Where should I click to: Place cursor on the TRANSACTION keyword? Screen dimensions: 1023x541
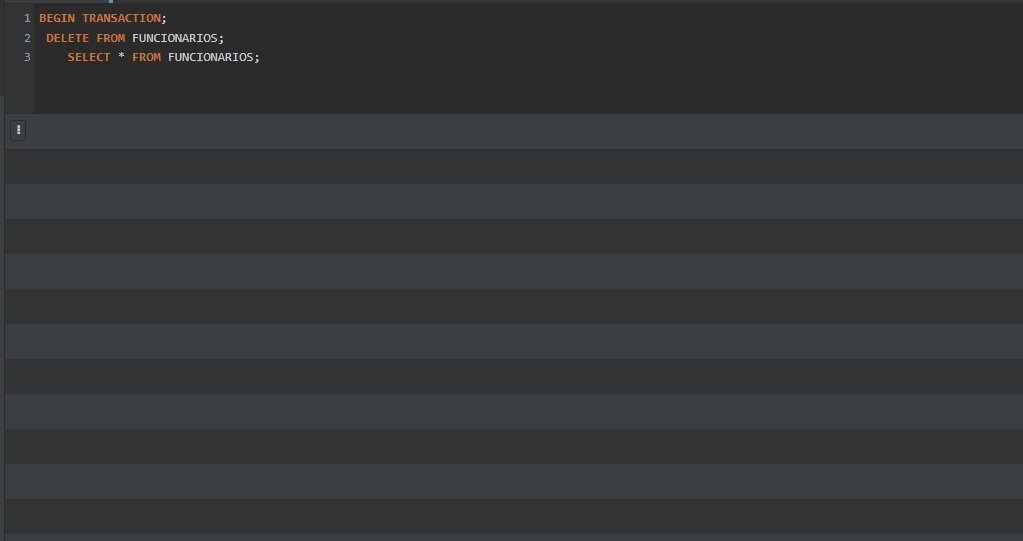pos(121,18)
